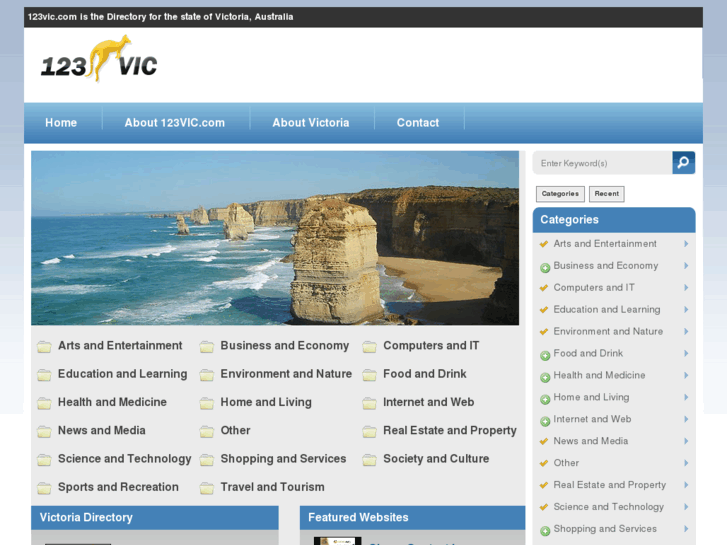Open sidebar Science and Technology link
This screenshot has width=727, height=545.
[x=609, y=507]
